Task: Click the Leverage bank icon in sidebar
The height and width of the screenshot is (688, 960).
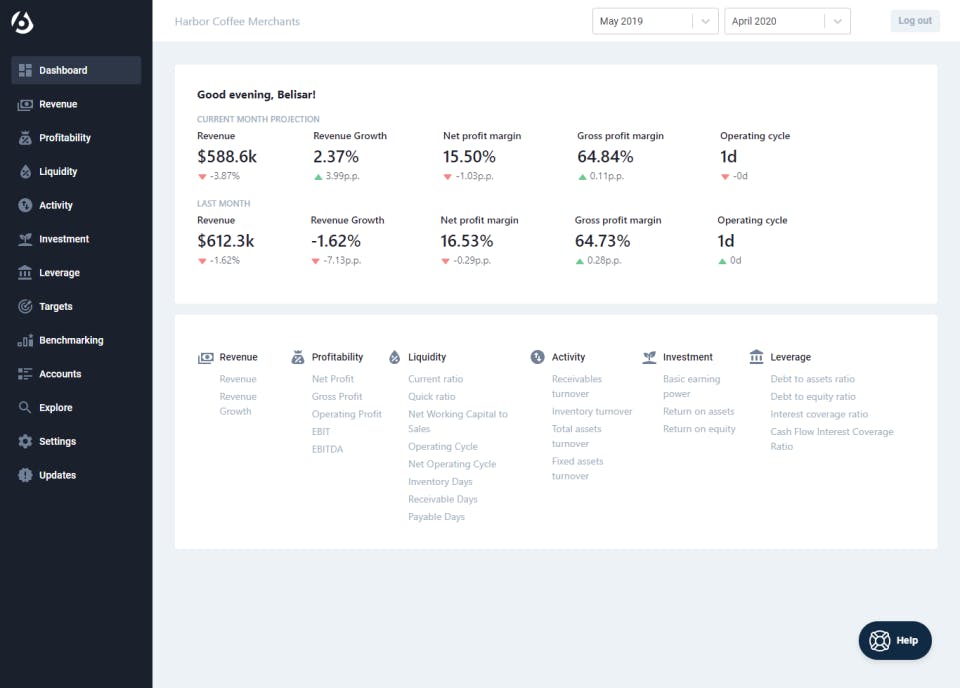Action: [25, 272]
